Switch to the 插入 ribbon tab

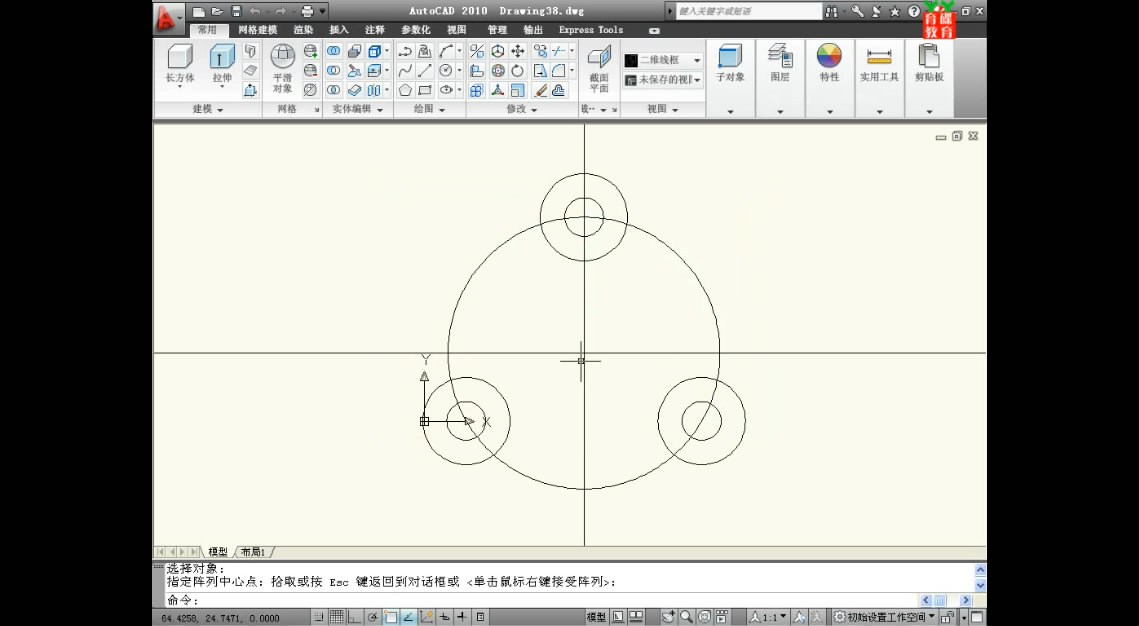[339, 30]
